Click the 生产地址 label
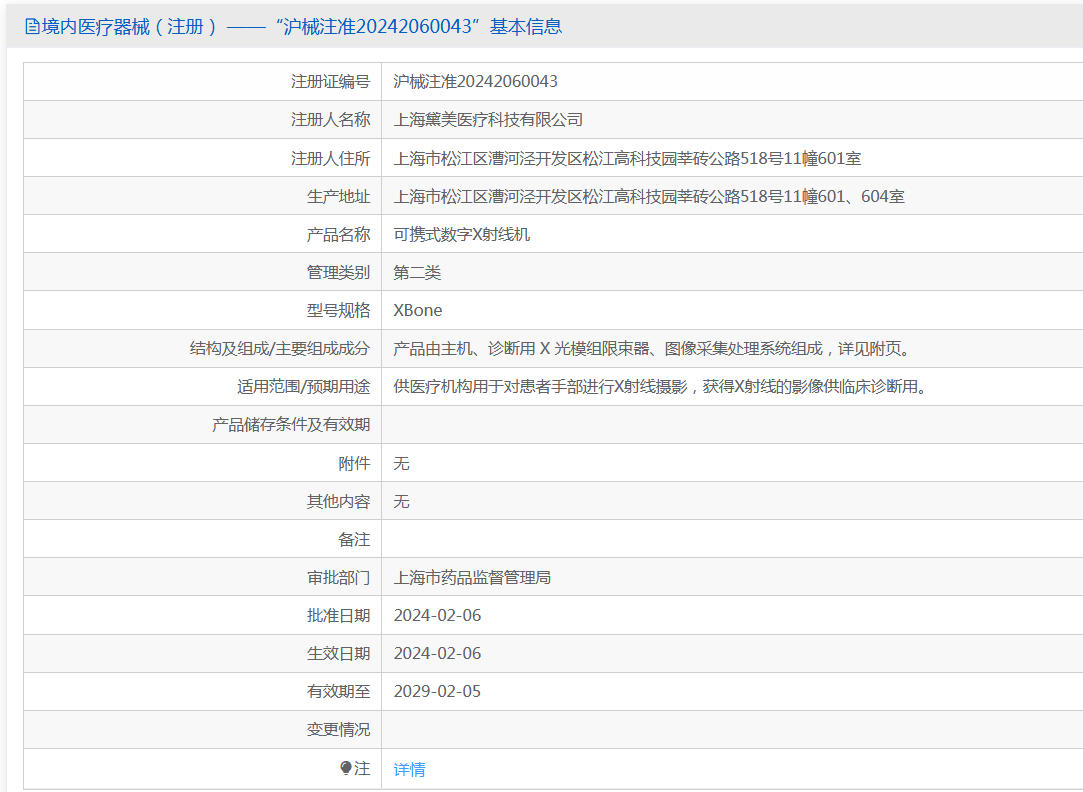The height and width of the screenshot is (792, 1083). 338,197
